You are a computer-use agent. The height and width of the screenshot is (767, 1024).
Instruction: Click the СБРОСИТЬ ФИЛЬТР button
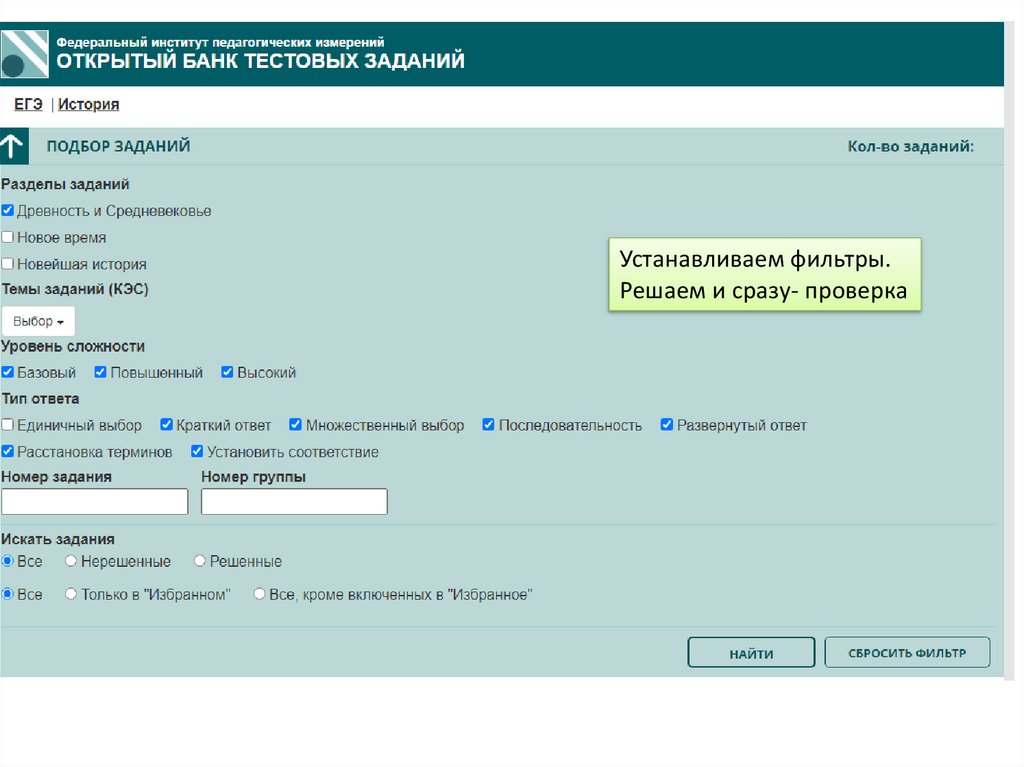(x=907, y=653)
